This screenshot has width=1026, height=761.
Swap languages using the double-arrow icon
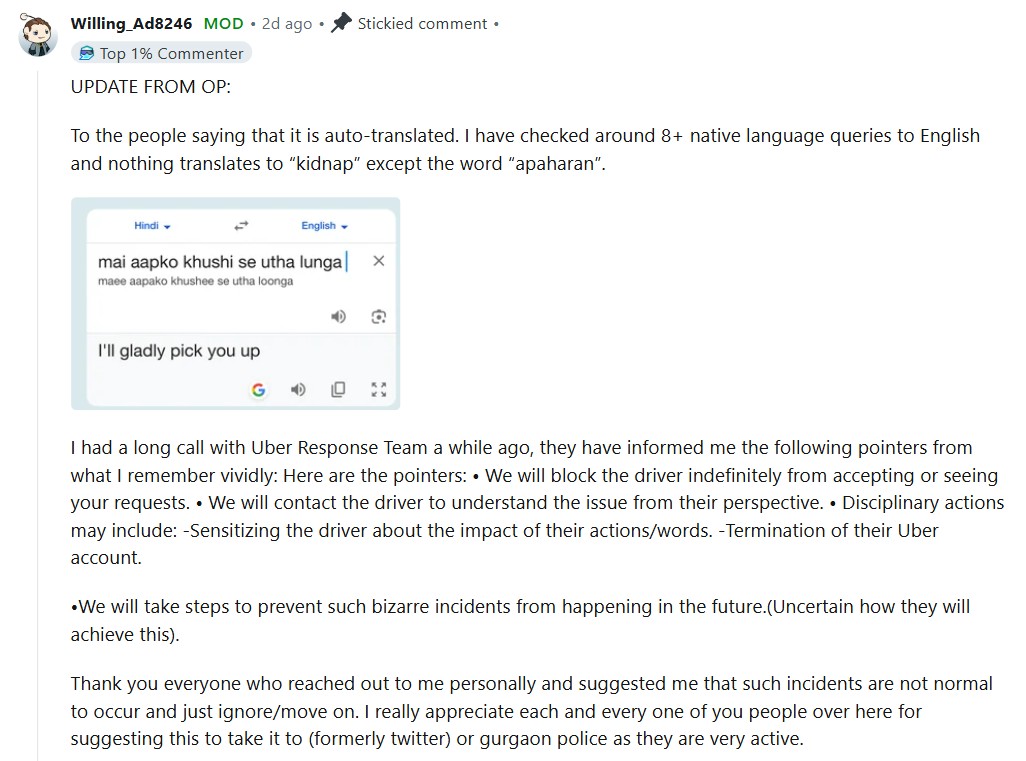pyautogui.click(x=241, y=226)
